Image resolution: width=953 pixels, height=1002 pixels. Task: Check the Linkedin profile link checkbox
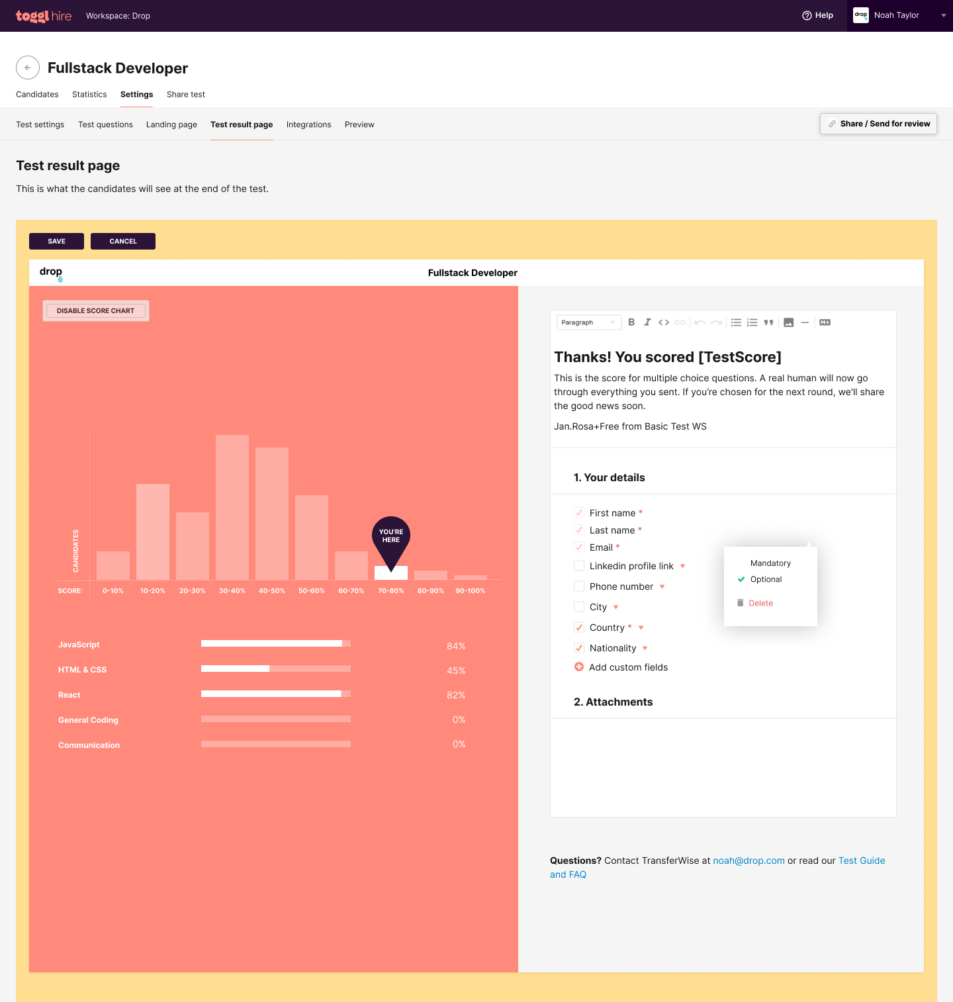point(579,566)
